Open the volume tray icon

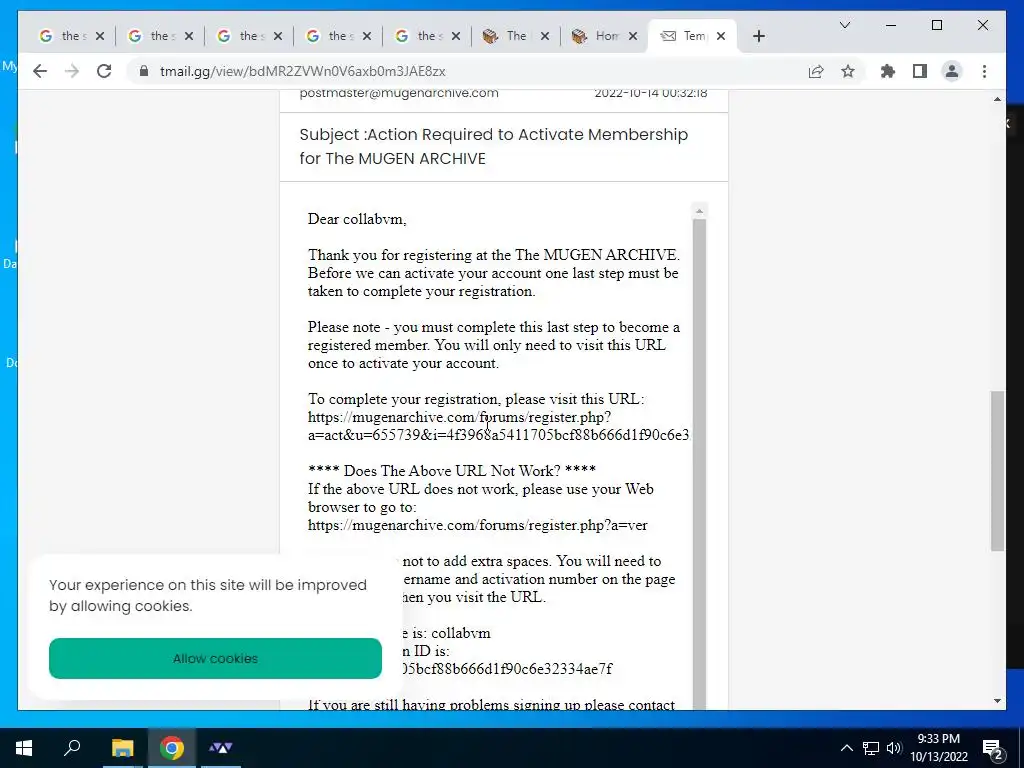coord(894,748)
